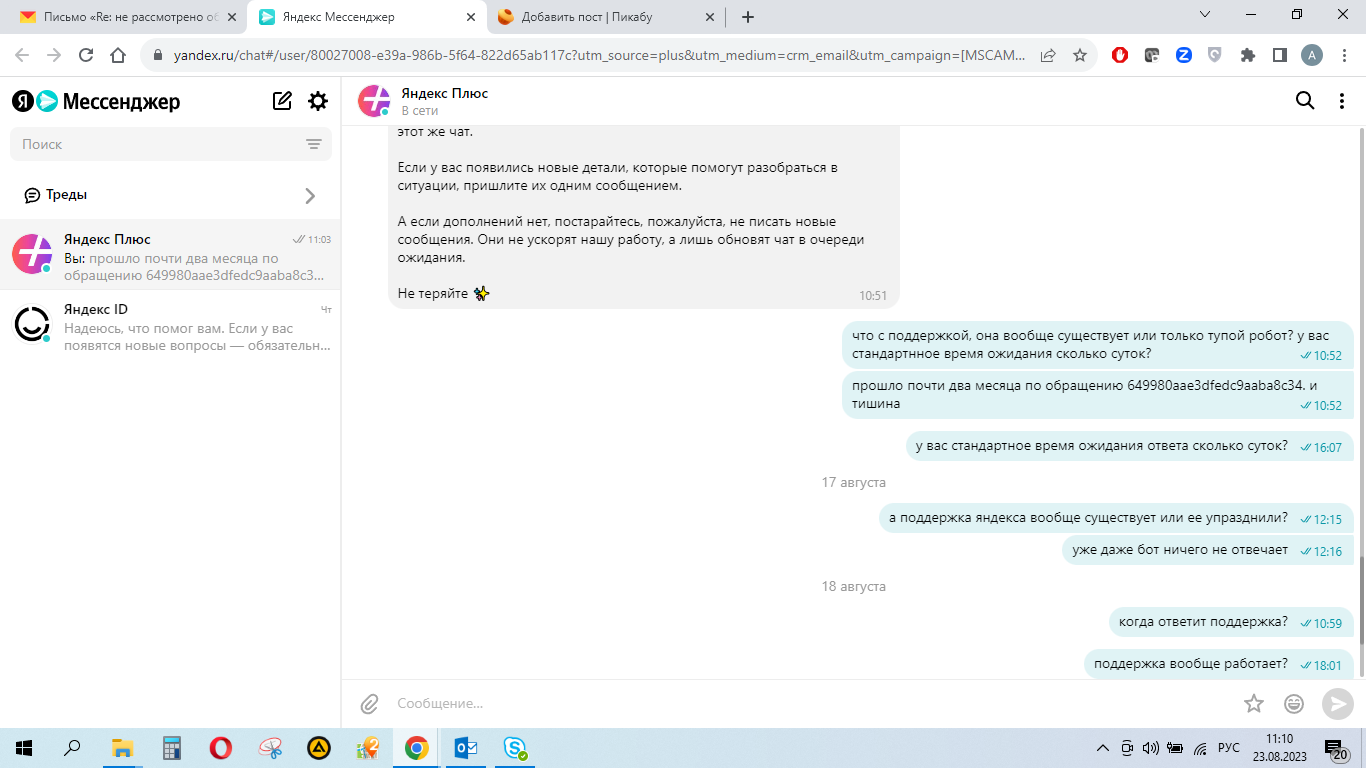Open the Яндекс ID chat in the list
The image size is (1366, 768).
click(170, 325)
